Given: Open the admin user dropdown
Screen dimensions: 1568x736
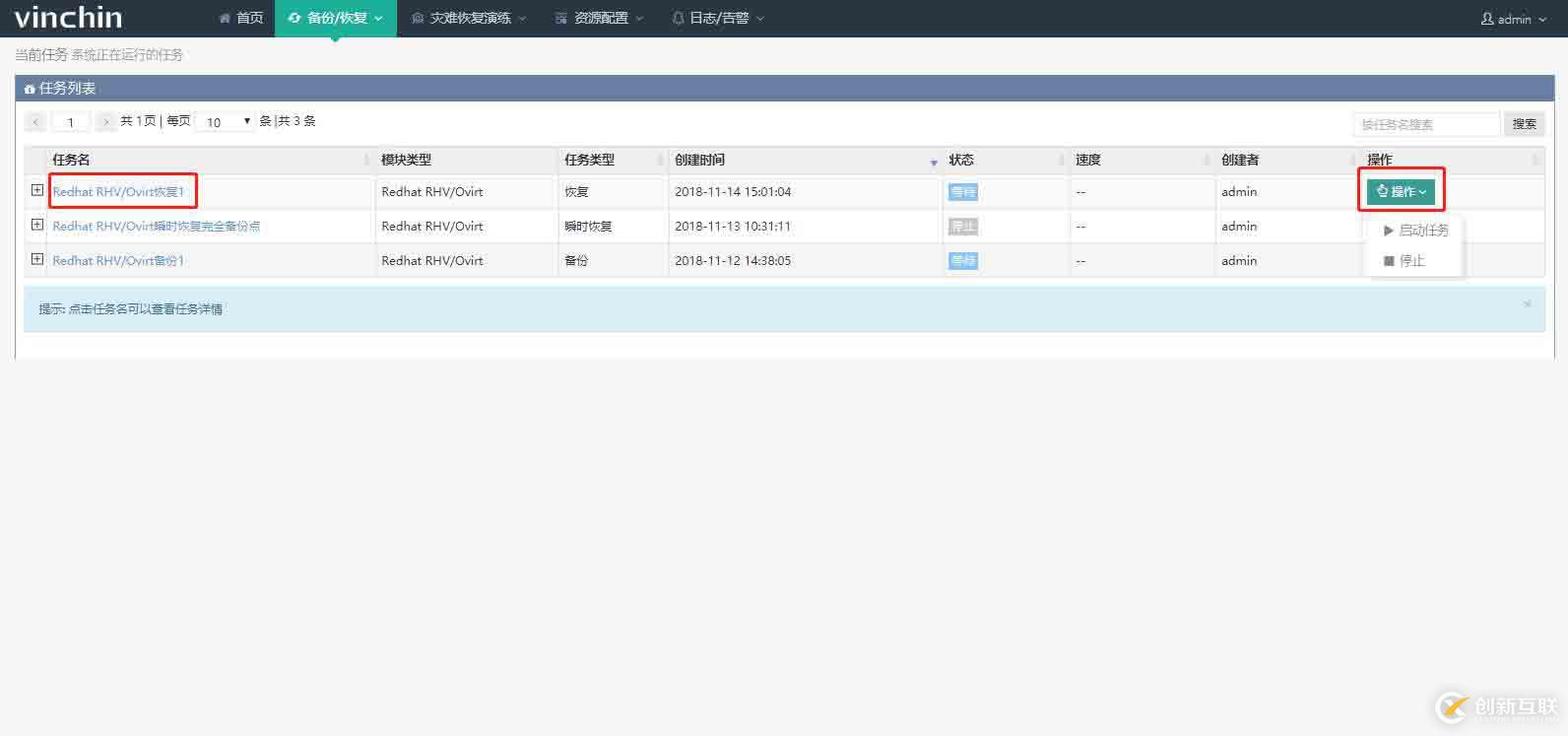Looking at the screenshot, I should (x=1514, y=19).
